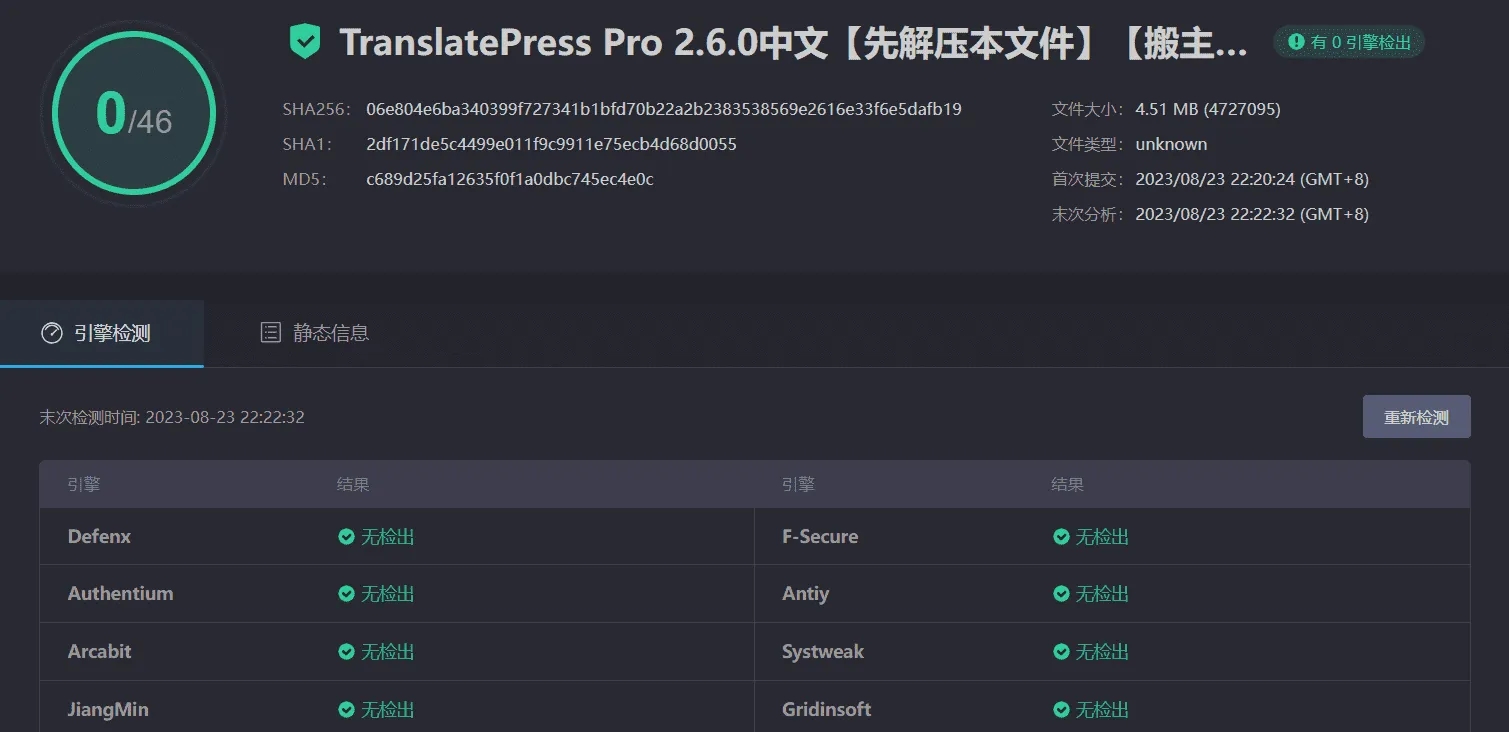Image resolution: width=1509 pixels, height=732 pixels.
Task: Click the alert icon in 有 0 引擎检出 badge
Action: point(1296,42)
